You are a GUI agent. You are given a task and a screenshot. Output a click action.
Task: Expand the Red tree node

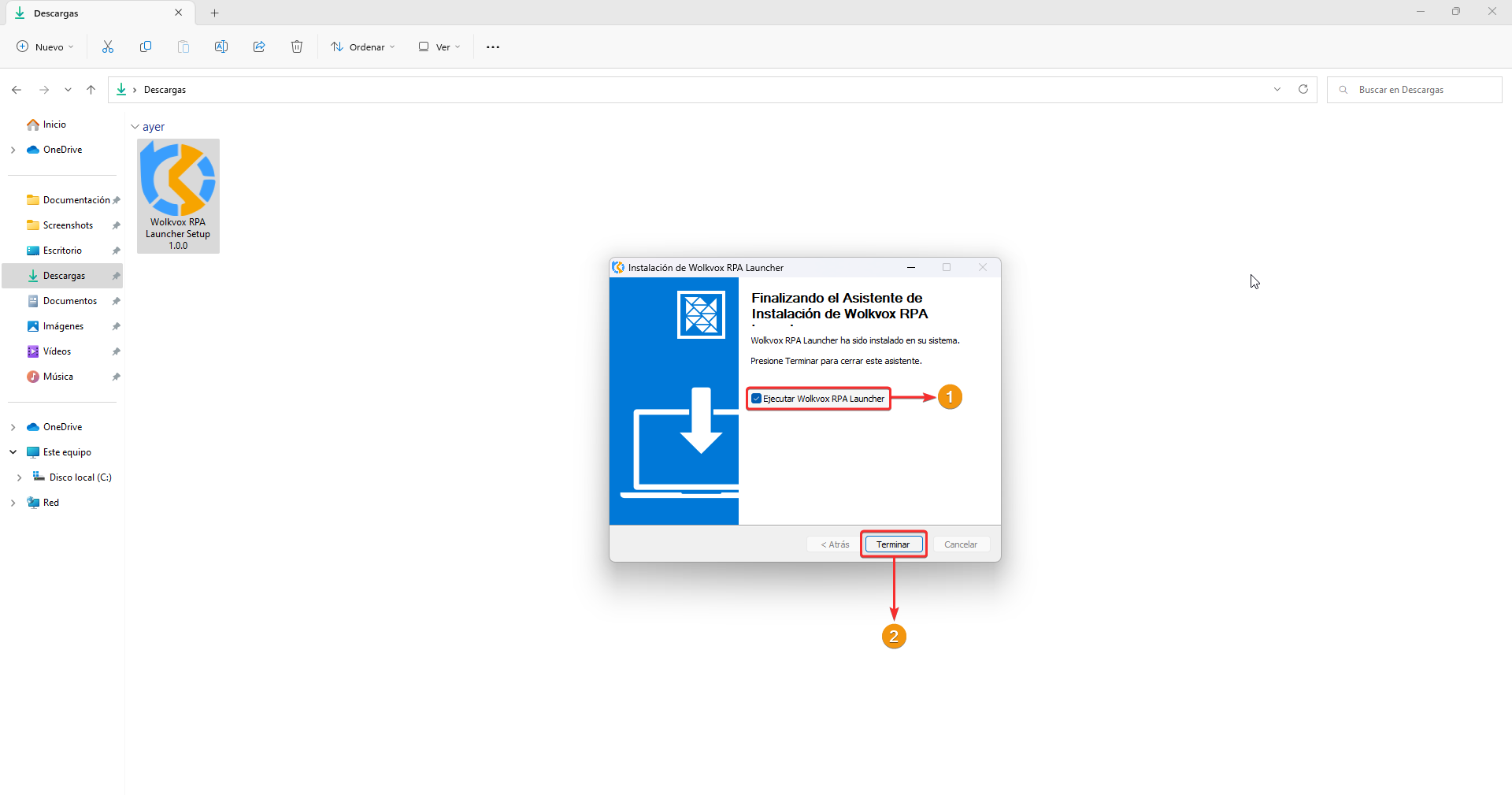click(13, 503)
